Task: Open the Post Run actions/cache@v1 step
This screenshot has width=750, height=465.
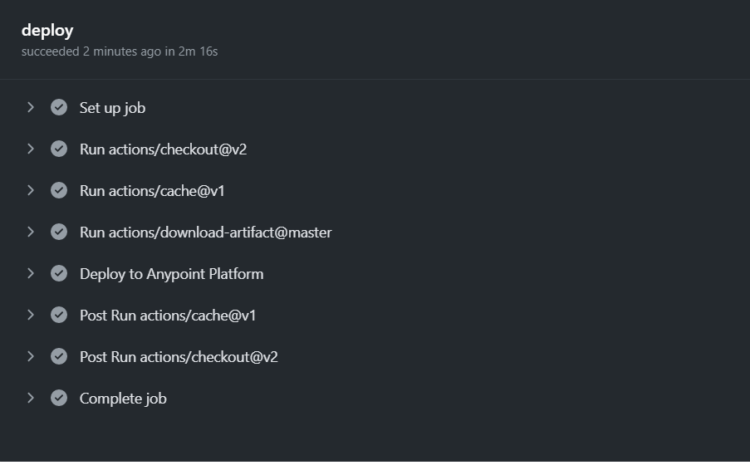Action: tap(167, 315)
